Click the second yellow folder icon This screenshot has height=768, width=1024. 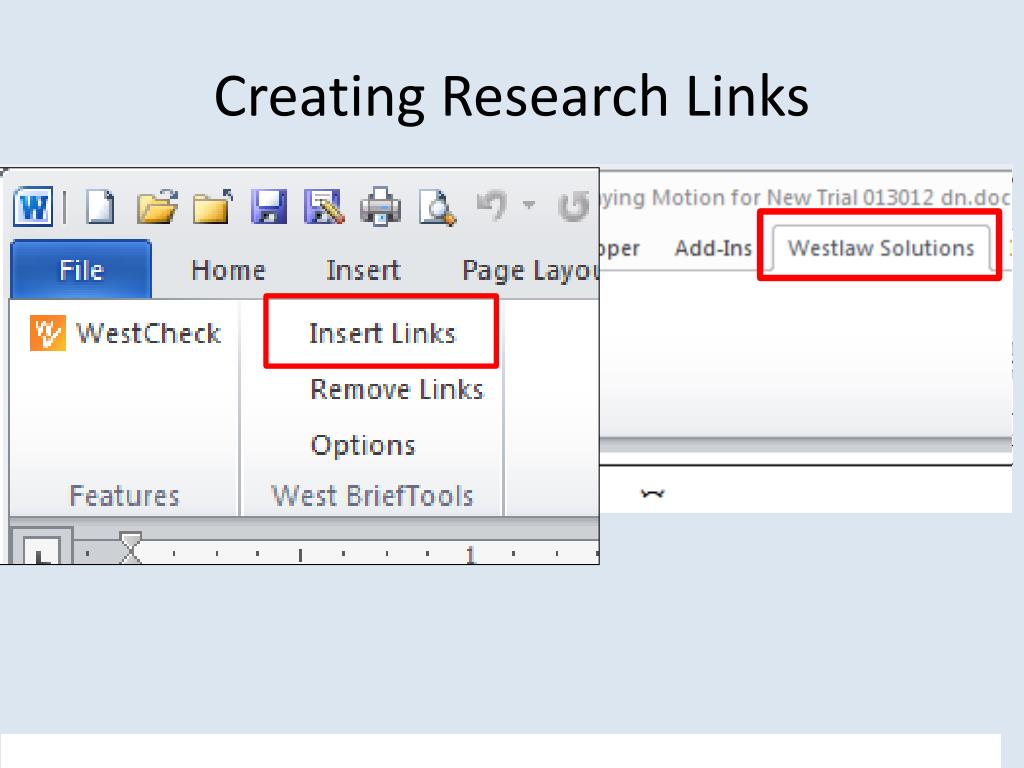(x=213, y=207)
